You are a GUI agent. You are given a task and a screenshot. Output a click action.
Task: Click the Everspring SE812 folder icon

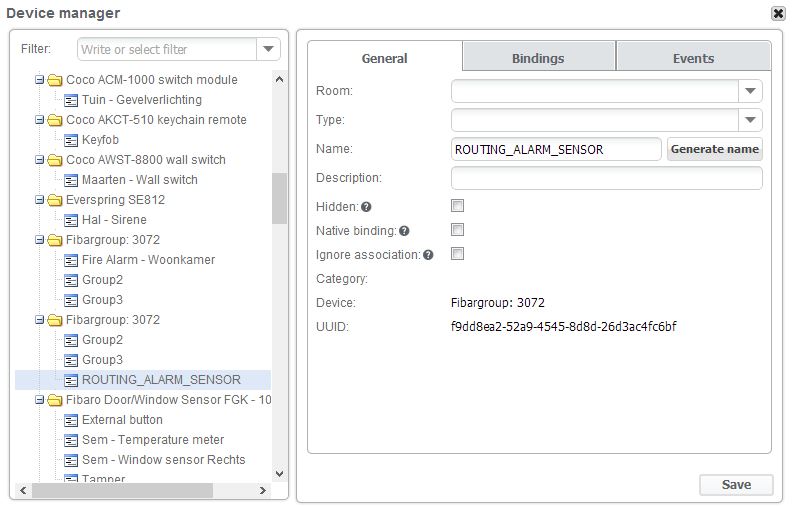pyautogui.click(x=54, y=200)
